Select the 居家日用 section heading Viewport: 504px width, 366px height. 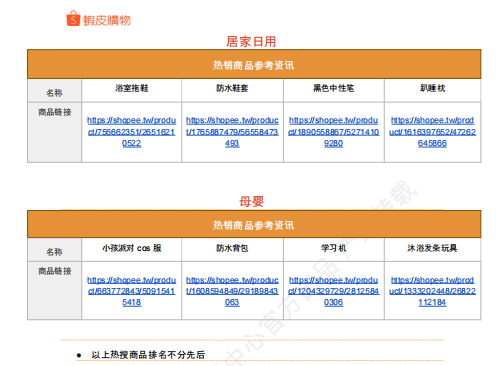tap(251, 42)
